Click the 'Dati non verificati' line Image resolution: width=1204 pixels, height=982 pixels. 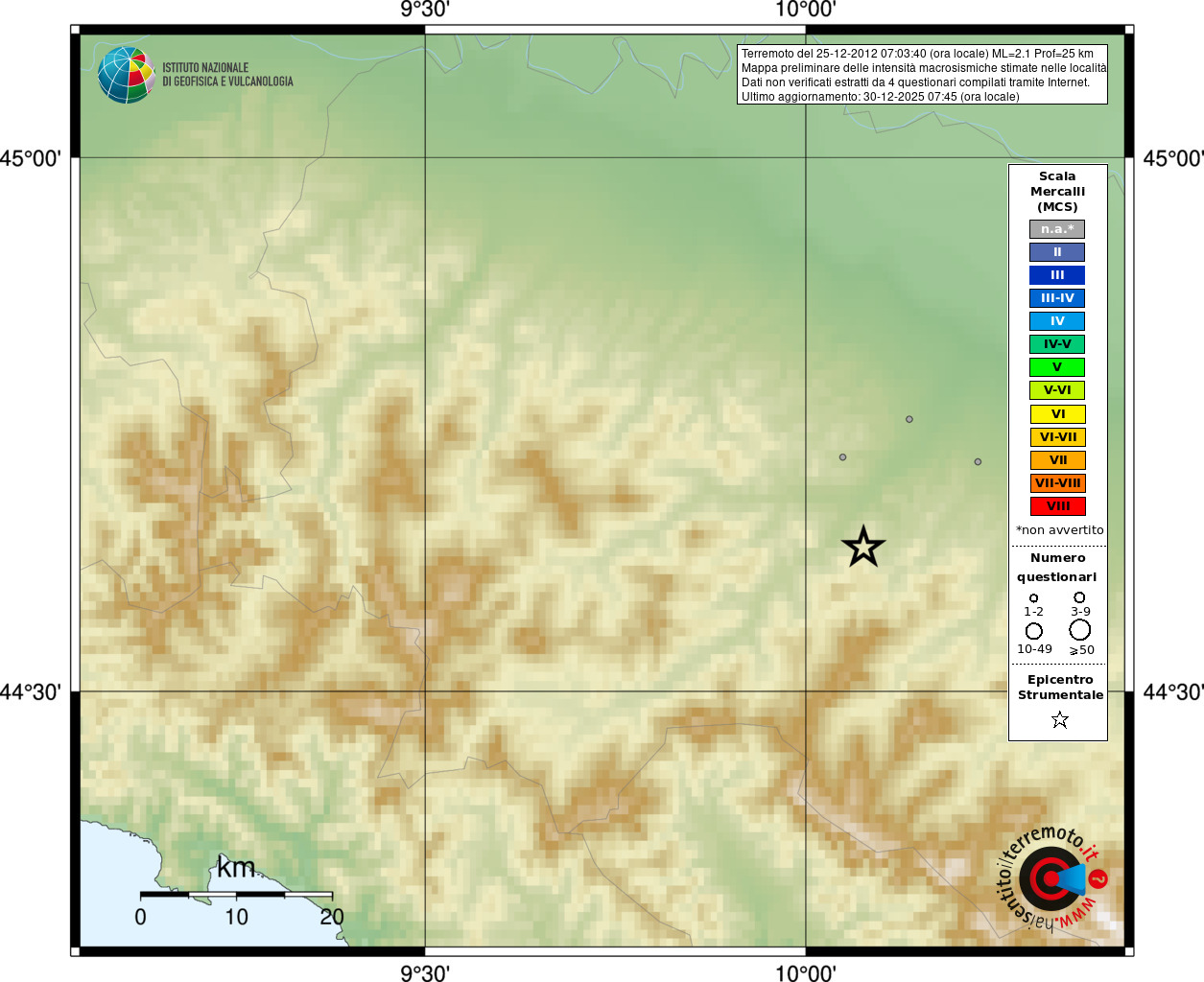pos(915,82)
